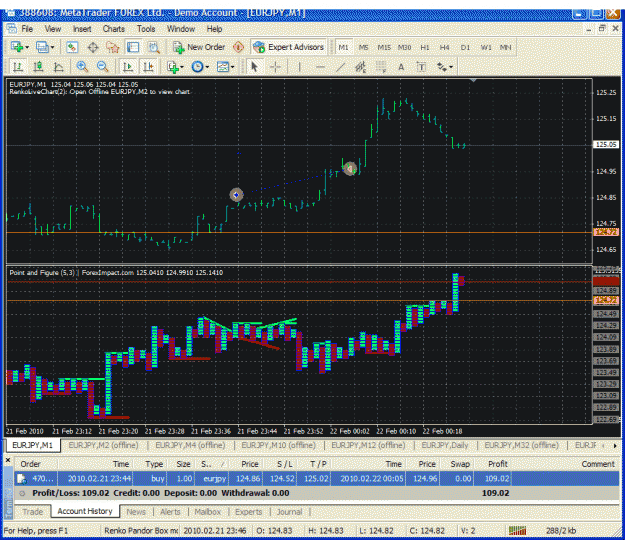Viewport: 625px width, 540px height.
Task: Open the Charts menu
Action: (x=114, y=29)
